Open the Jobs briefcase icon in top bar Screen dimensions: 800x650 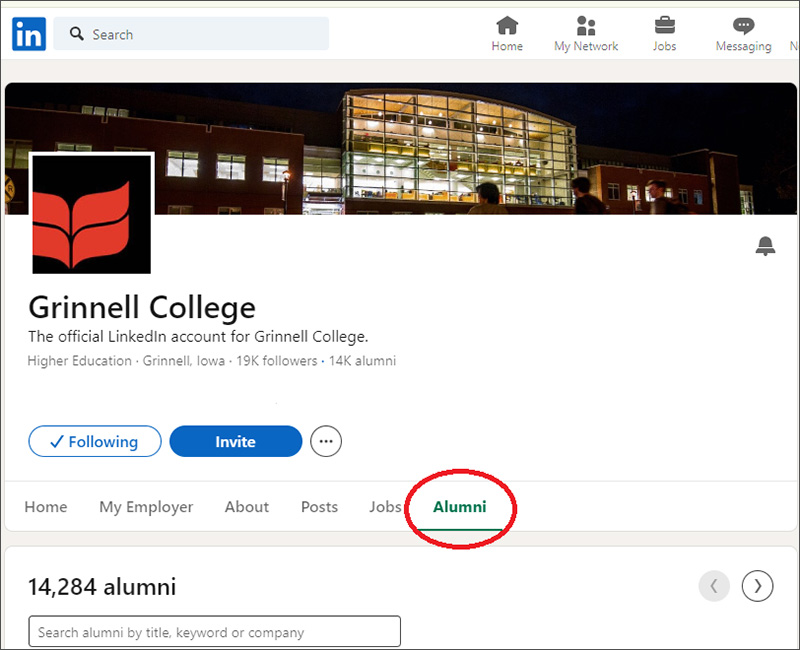point(664,25)
